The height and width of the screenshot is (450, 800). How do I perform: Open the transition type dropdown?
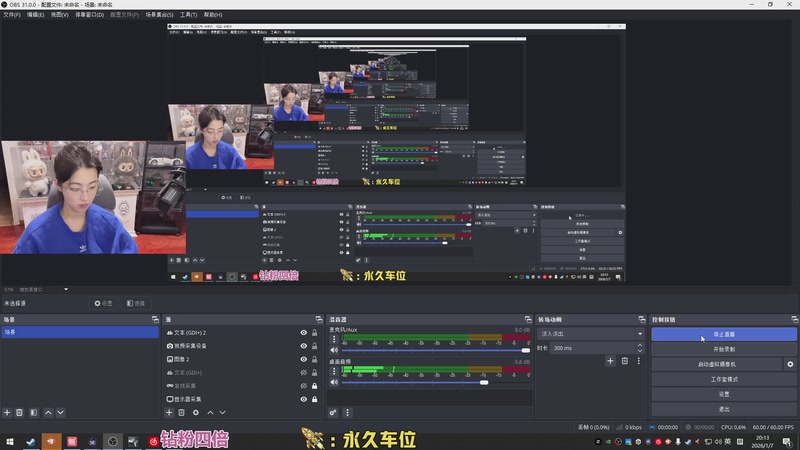pyautogui.click(x=591, y=334)
